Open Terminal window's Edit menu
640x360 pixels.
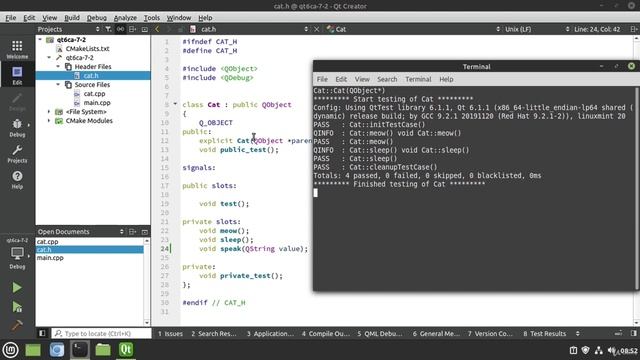click(x=341, y=79)
